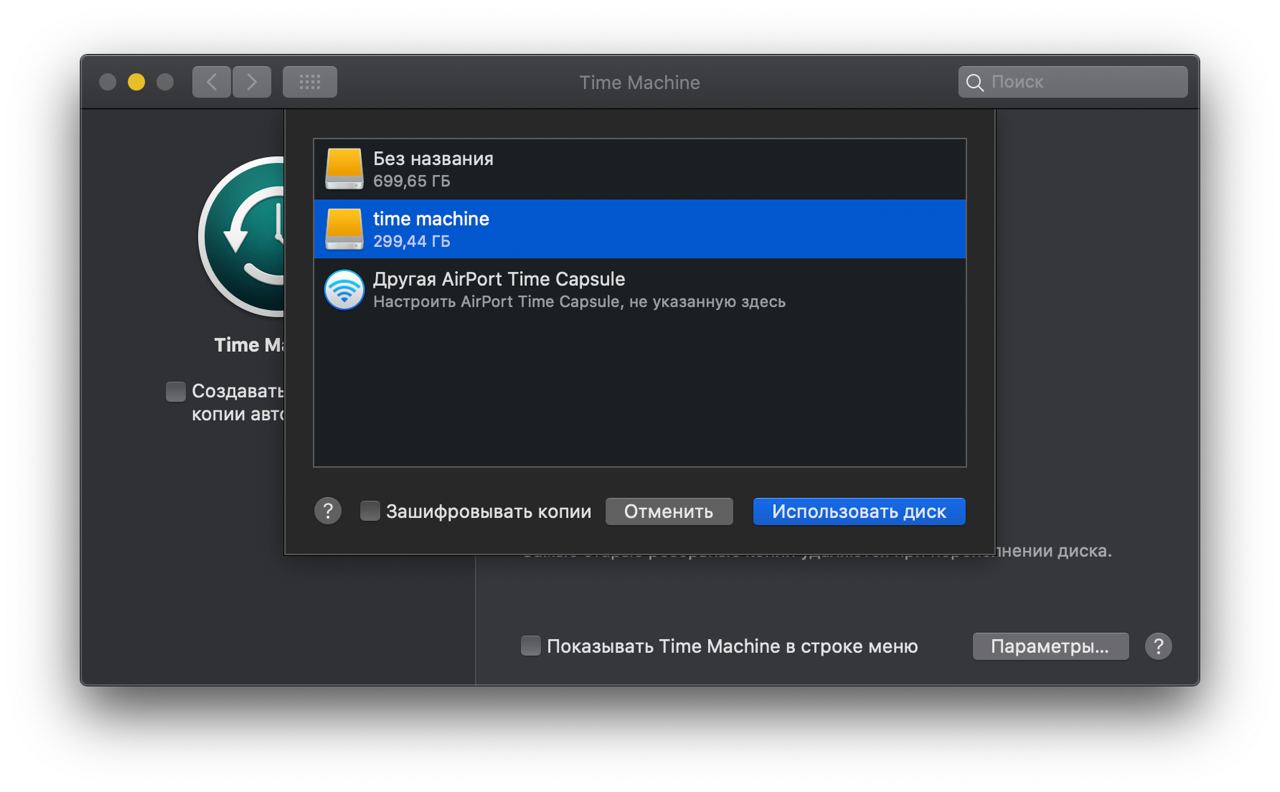The image size is (1280, 792).
Task: Open 'Параметры...' options
Action: 1050,646
